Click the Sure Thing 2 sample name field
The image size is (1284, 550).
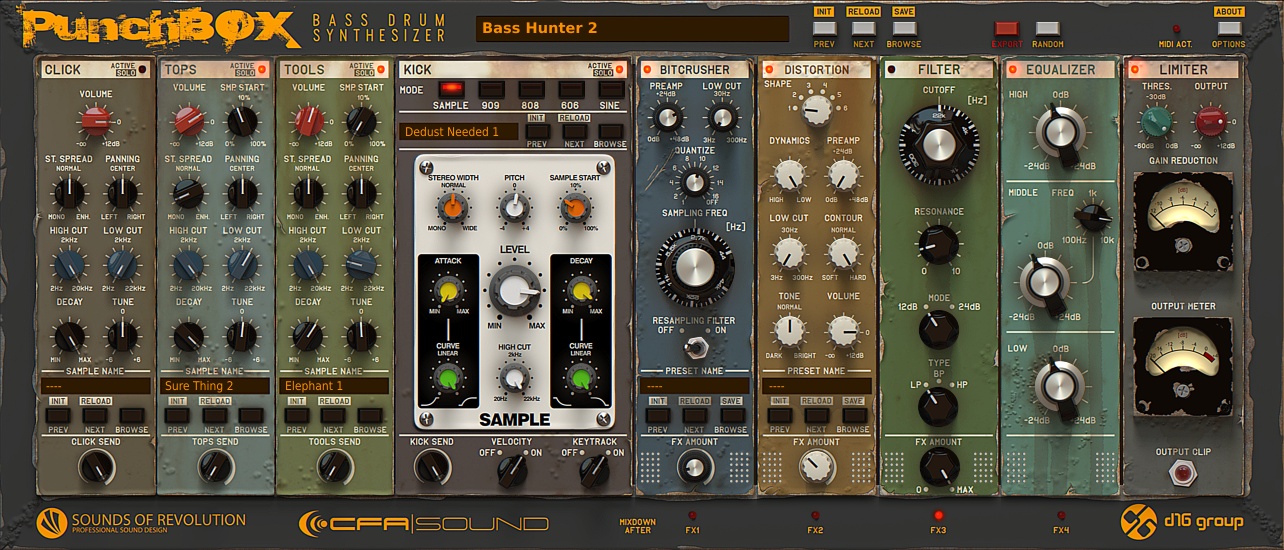coord(214,386)
